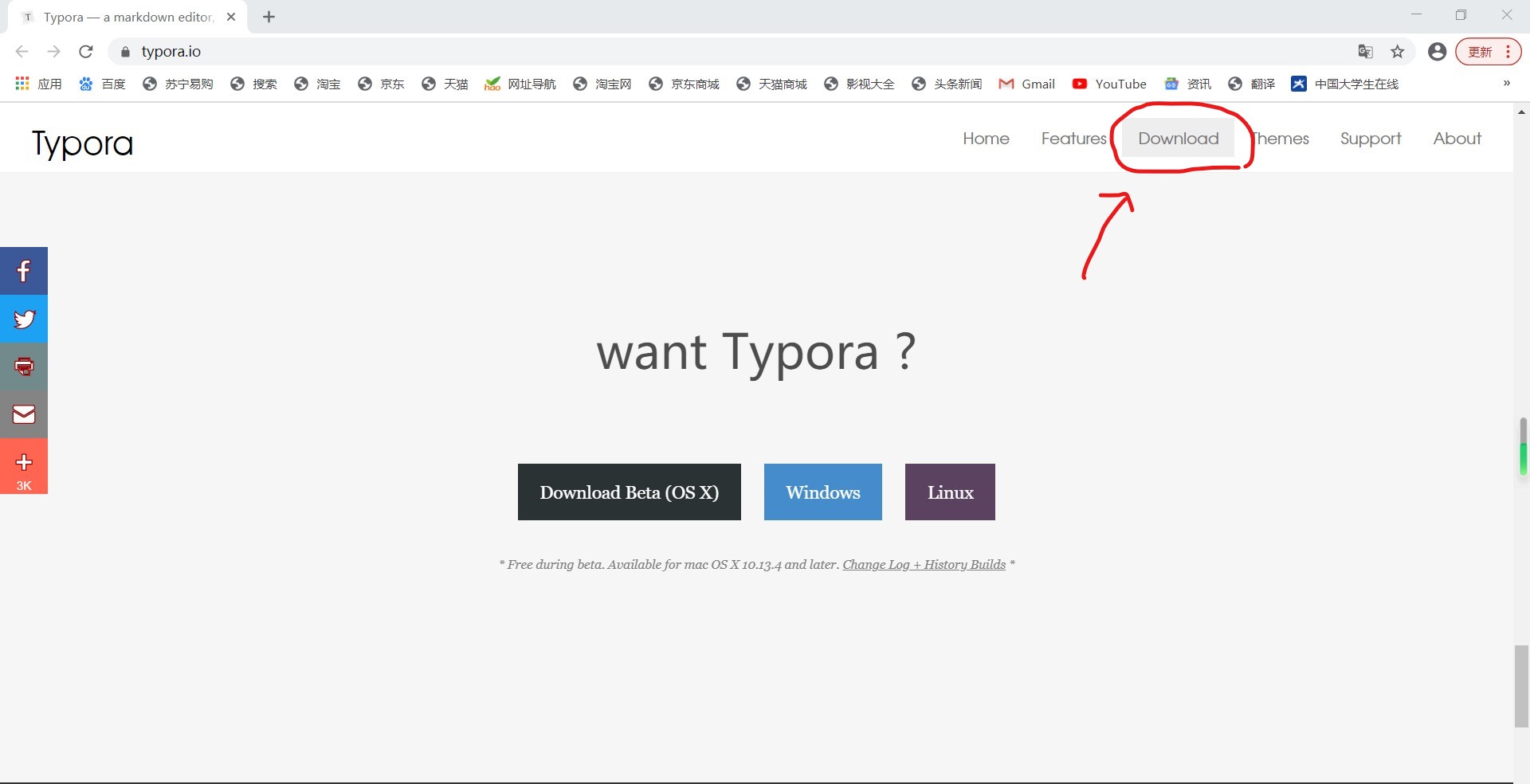This screenshot has height=784, width=1530.
Task: Open the 百度 bookmark
Action: [102, 84]
